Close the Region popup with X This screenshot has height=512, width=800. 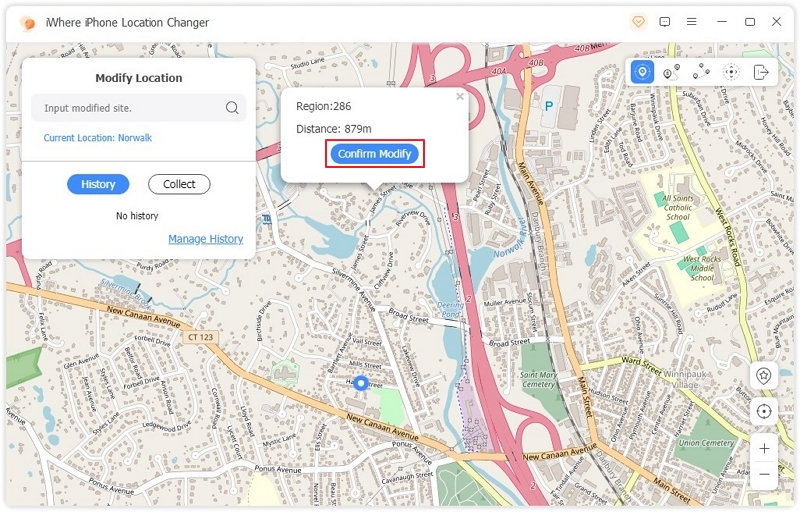460,96
